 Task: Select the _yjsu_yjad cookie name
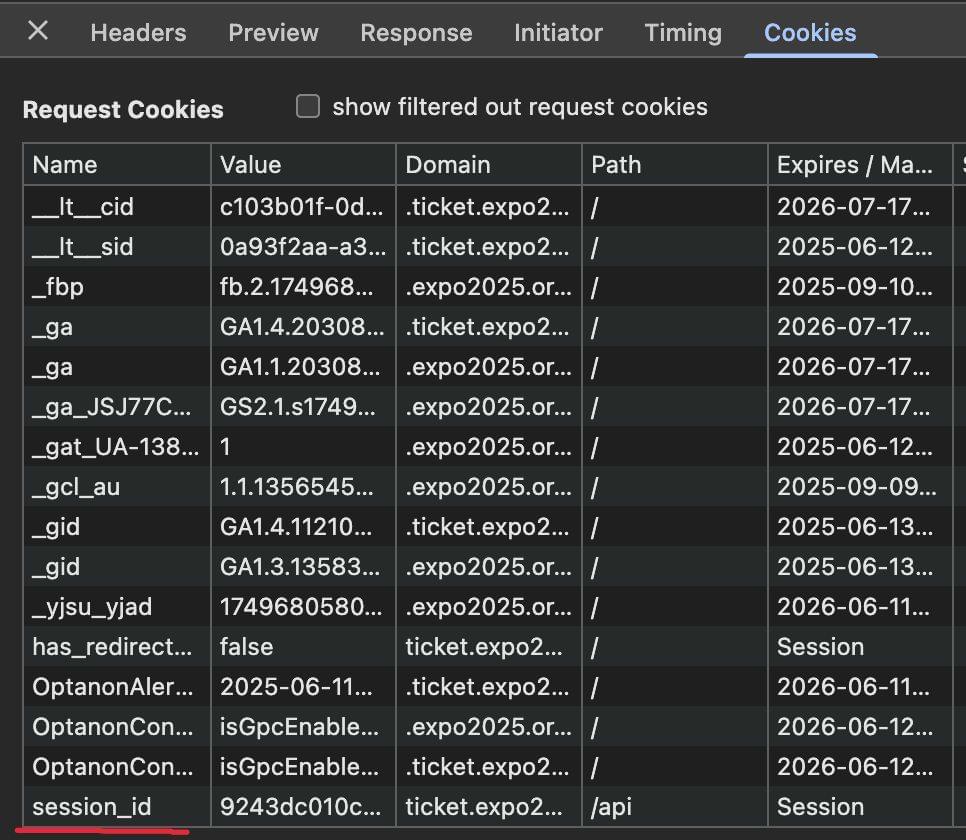(x=92, y=607)
